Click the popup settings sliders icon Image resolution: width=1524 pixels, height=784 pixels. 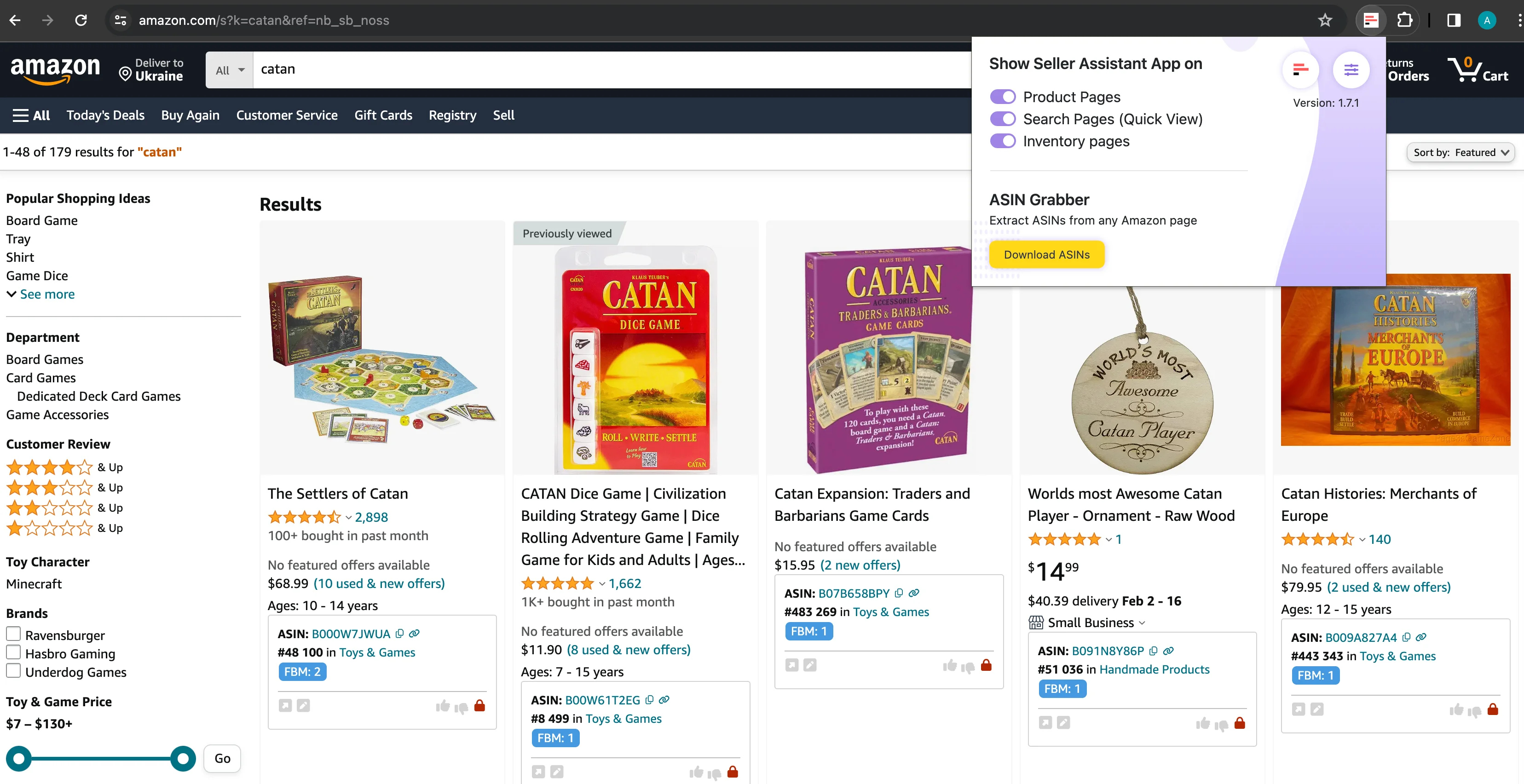click(x=1351, y=70)
